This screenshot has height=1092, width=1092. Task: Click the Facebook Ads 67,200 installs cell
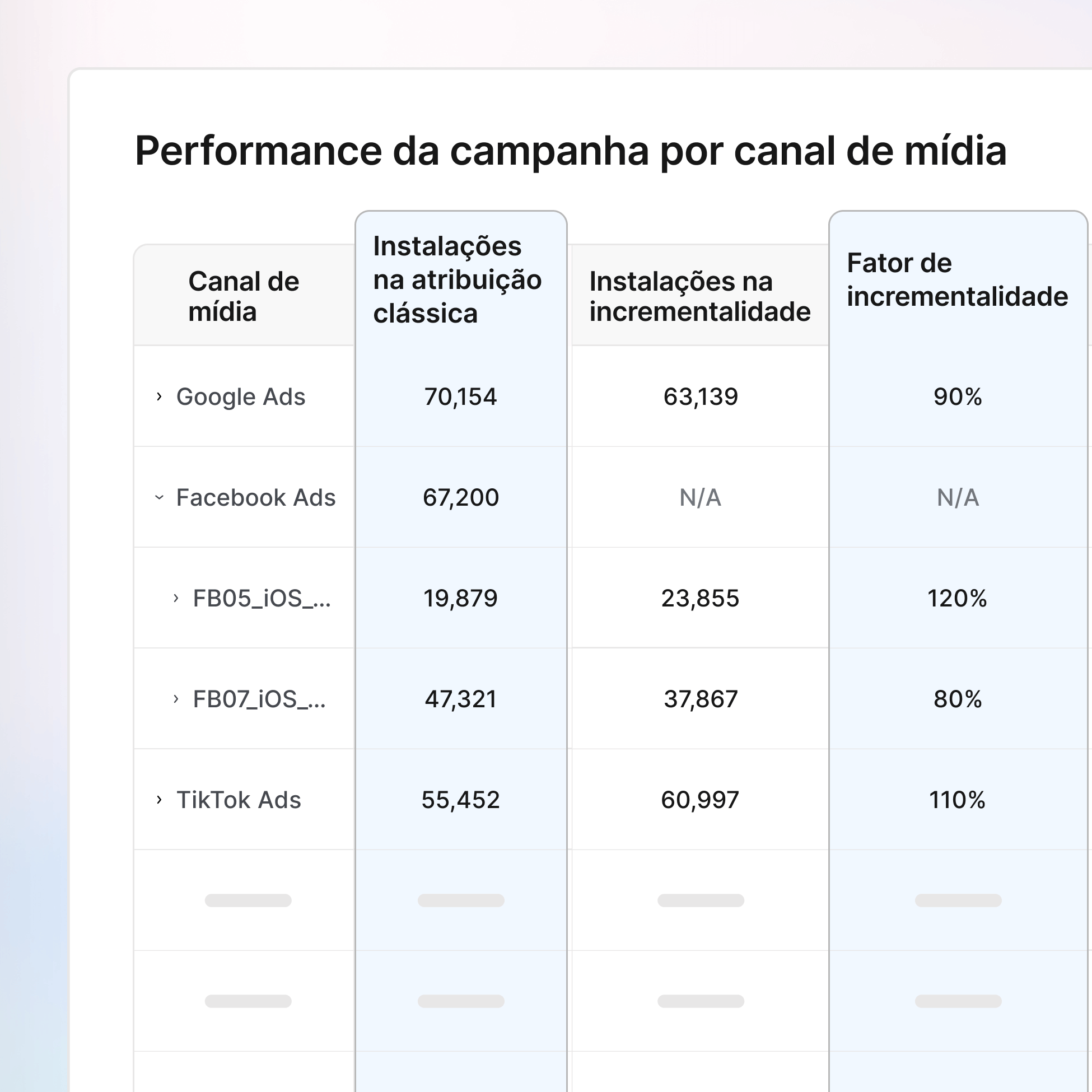click(461, 497)
